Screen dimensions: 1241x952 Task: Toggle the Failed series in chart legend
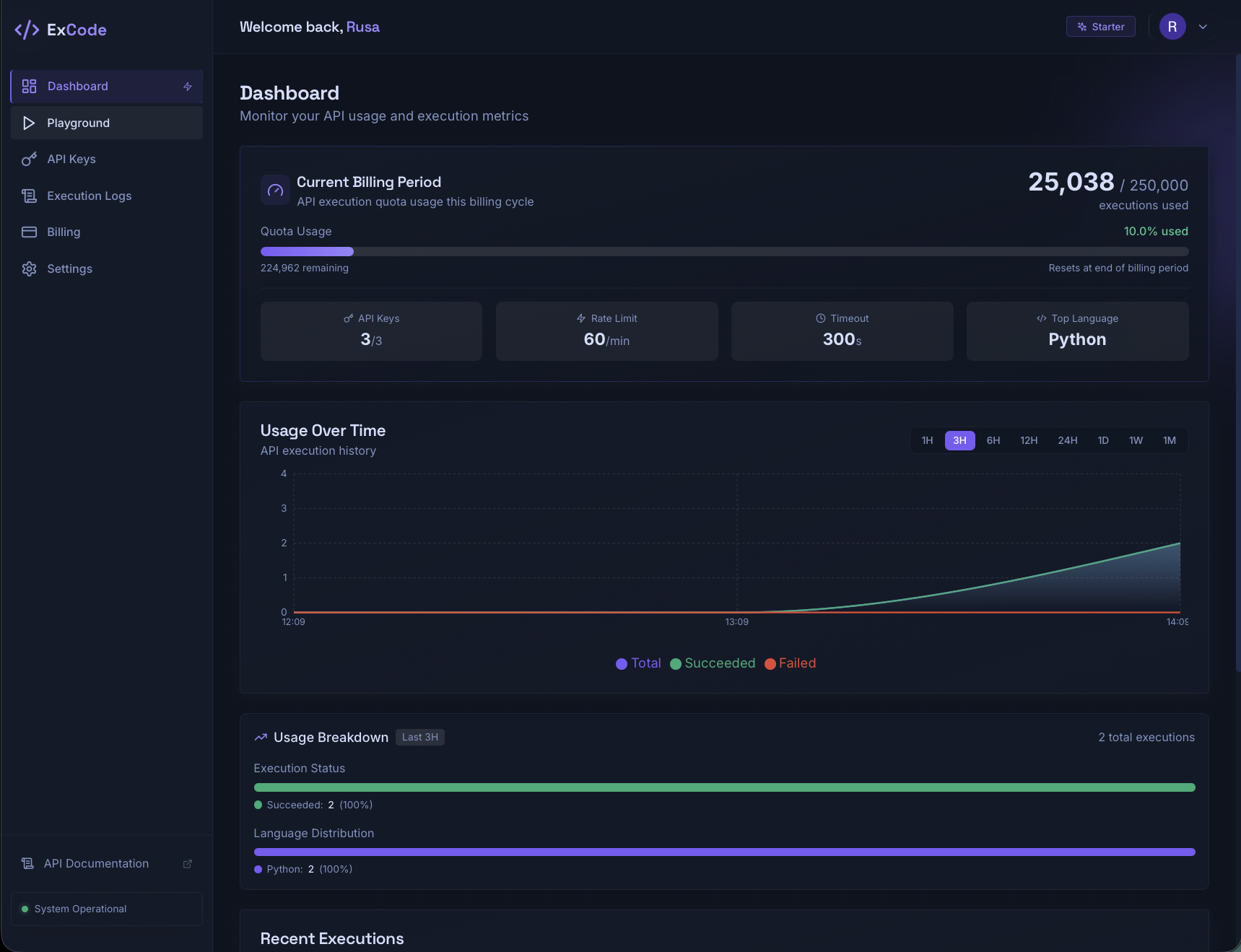pos(791,663)
